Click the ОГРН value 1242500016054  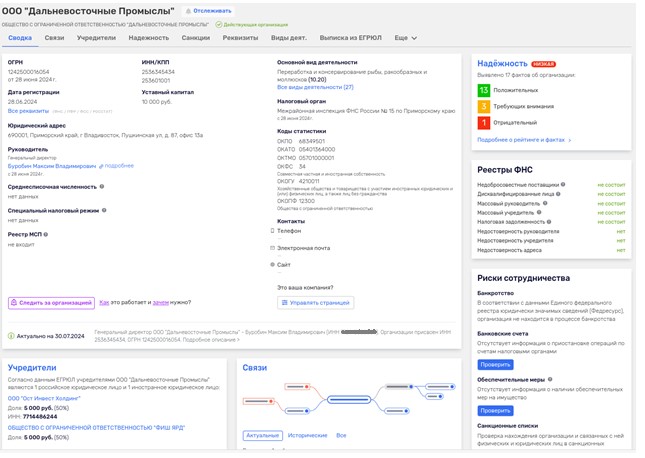click(x=28, y=72)
